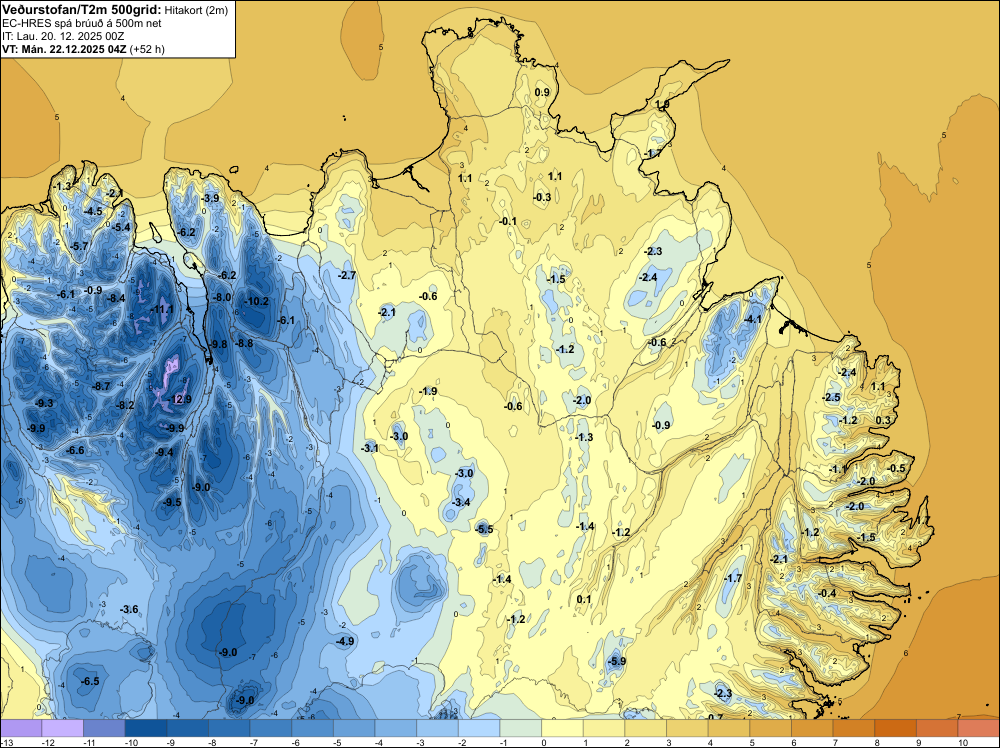Select legend swatch between -12 and -11
Viewport: 1000px width, 748px height.
click(x=62, y=728)
